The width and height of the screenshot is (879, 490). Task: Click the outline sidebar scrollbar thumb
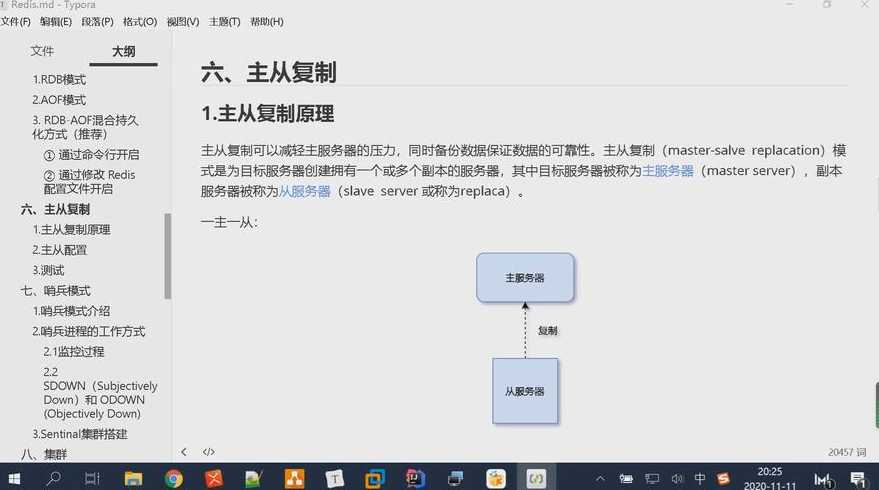[x=168, y=256]
